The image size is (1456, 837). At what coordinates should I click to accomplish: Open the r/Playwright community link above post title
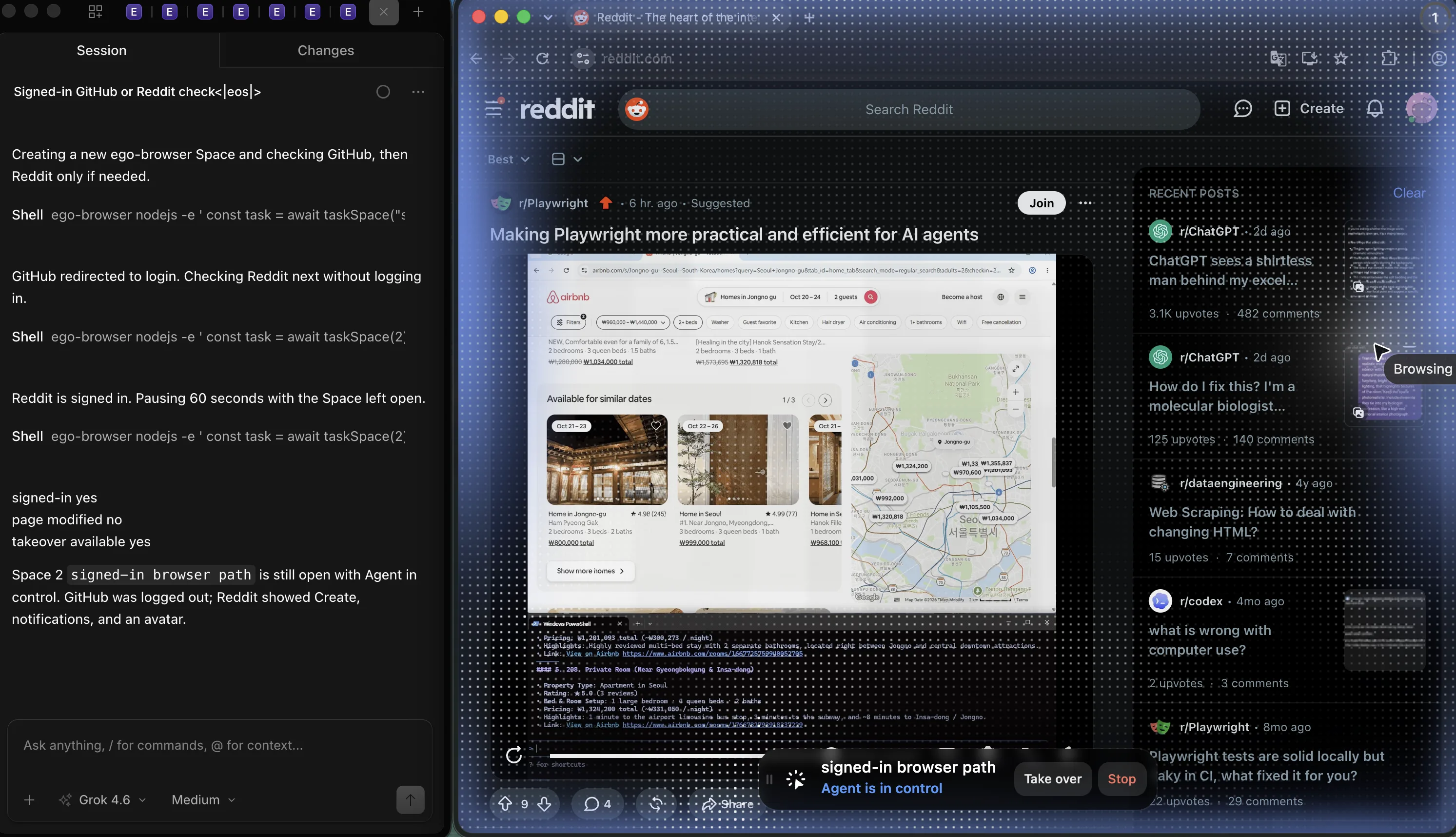pyautogui.click(x=553, y=203)
